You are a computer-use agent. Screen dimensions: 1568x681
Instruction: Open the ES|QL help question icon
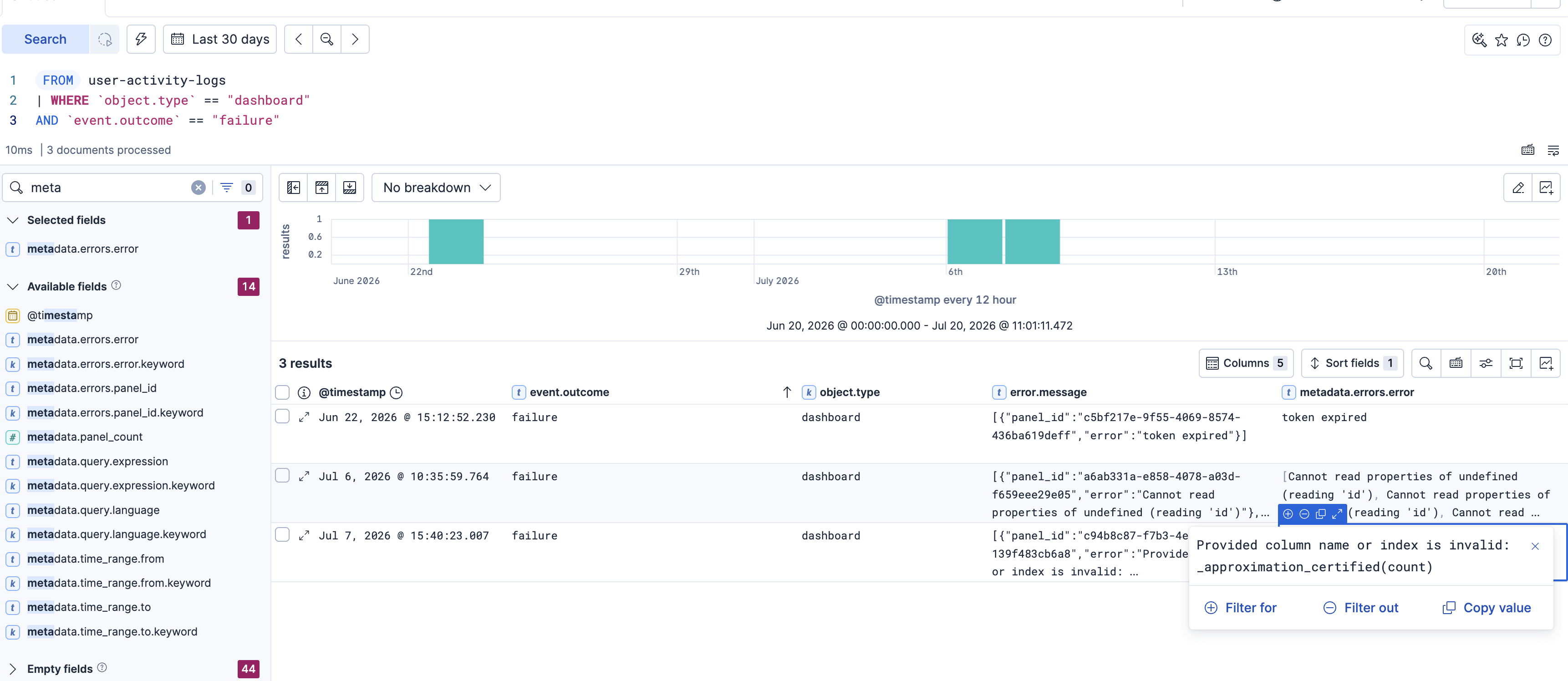point(1545,40)
